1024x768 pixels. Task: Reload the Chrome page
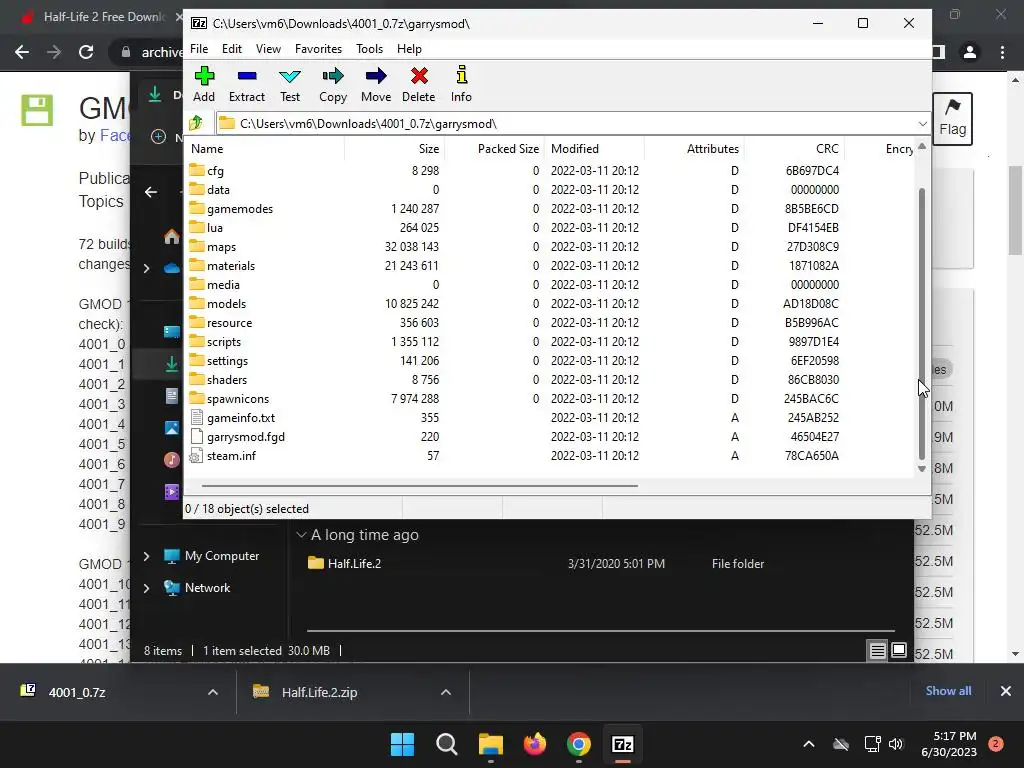pos(86,52)
